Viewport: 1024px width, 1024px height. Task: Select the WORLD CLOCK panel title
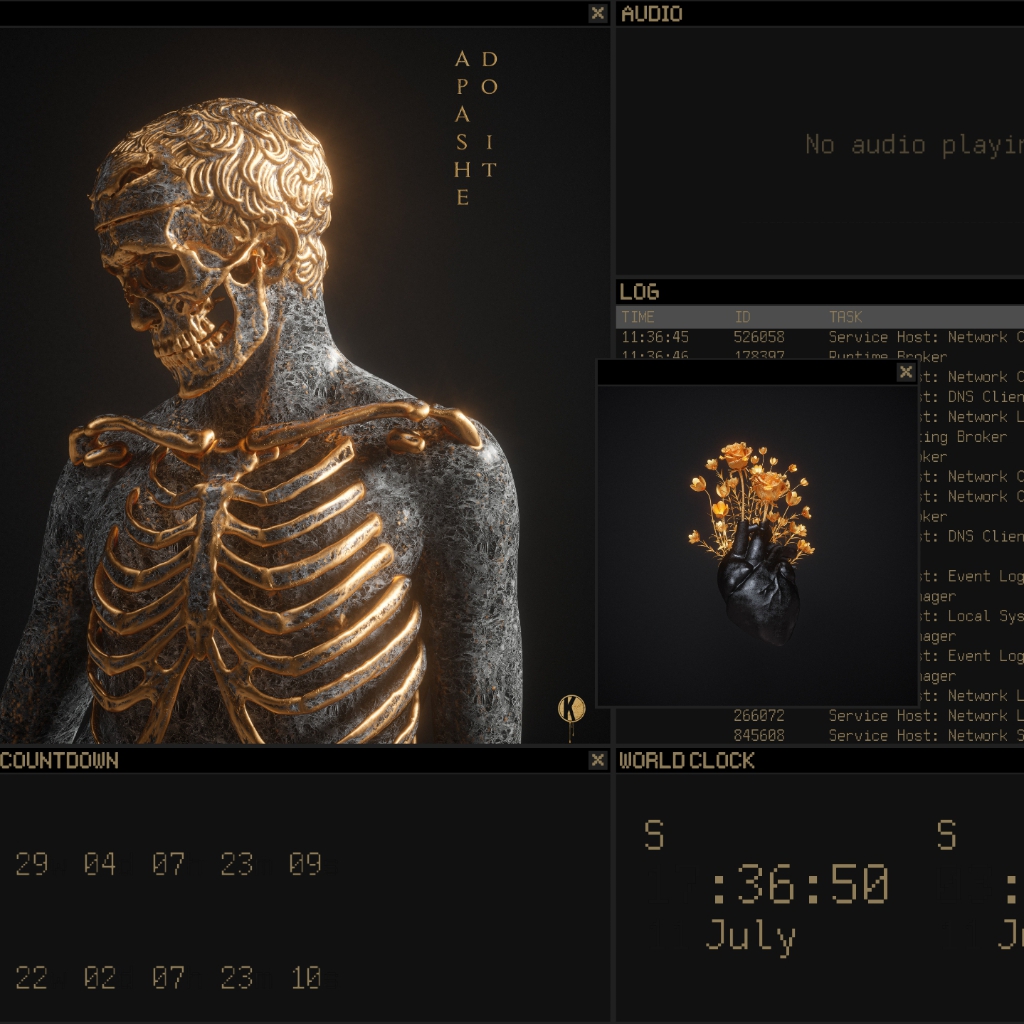pos(686,760)
